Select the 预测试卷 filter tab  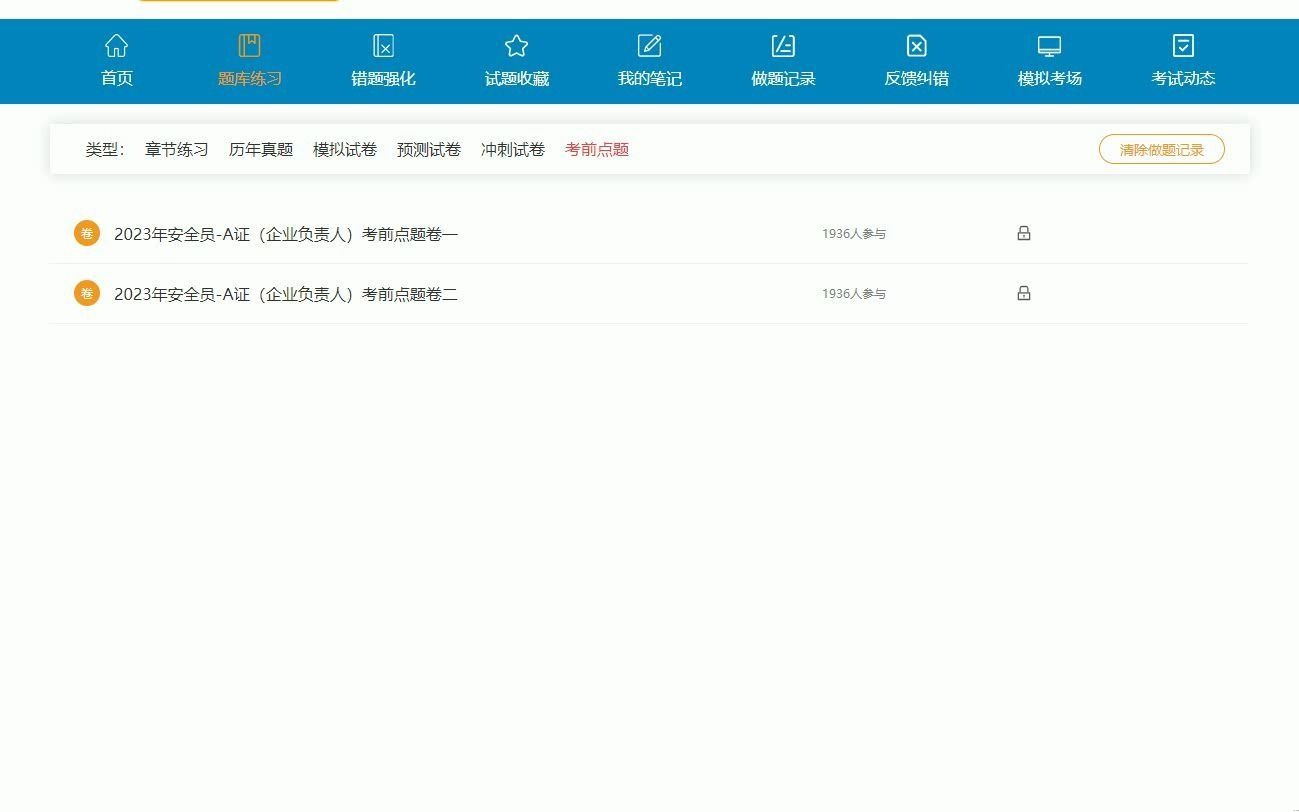pyautogui.click(x=429, y=149)
